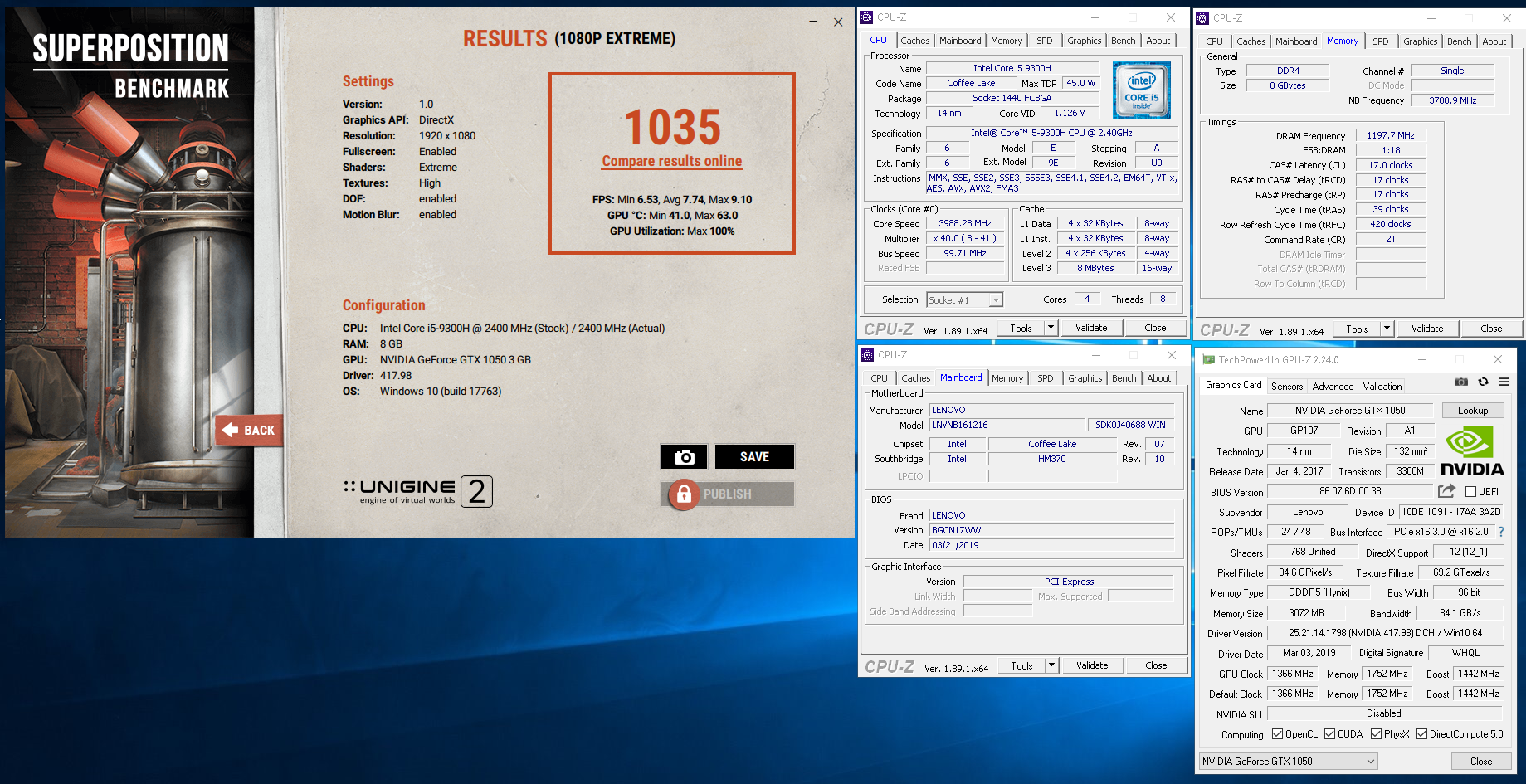1526x784 pixels.
Task: Click the DRAM Frequency value 1197.7 MHz
Action: [x=1391, y=135]
